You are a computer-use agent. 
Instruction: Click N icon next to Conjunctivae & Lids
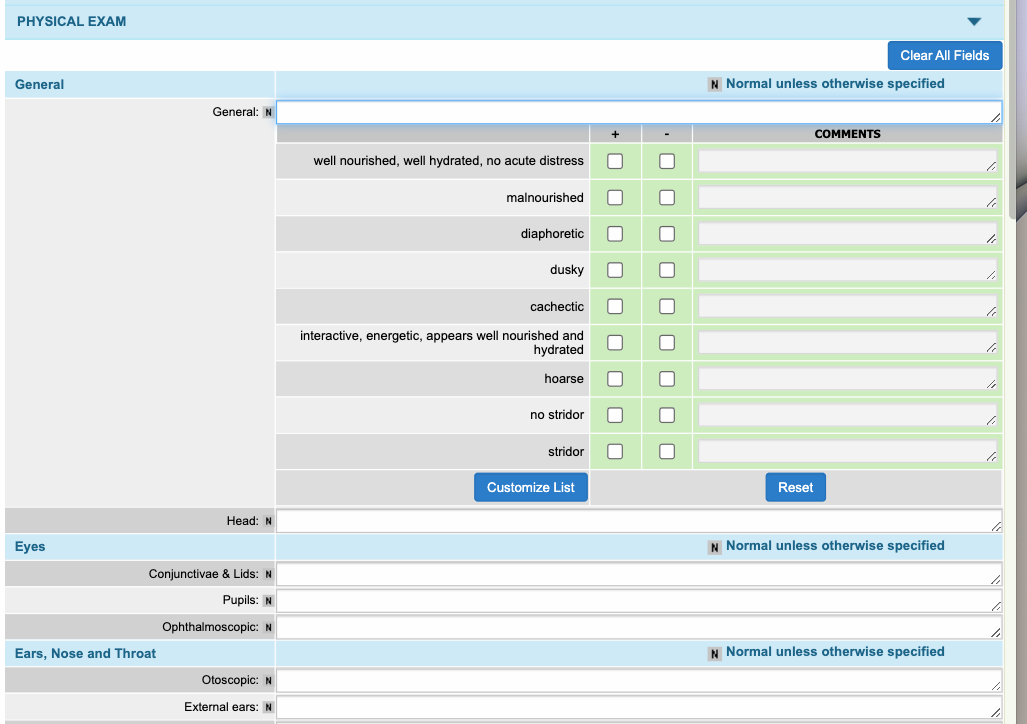click(x=268, y=574)
